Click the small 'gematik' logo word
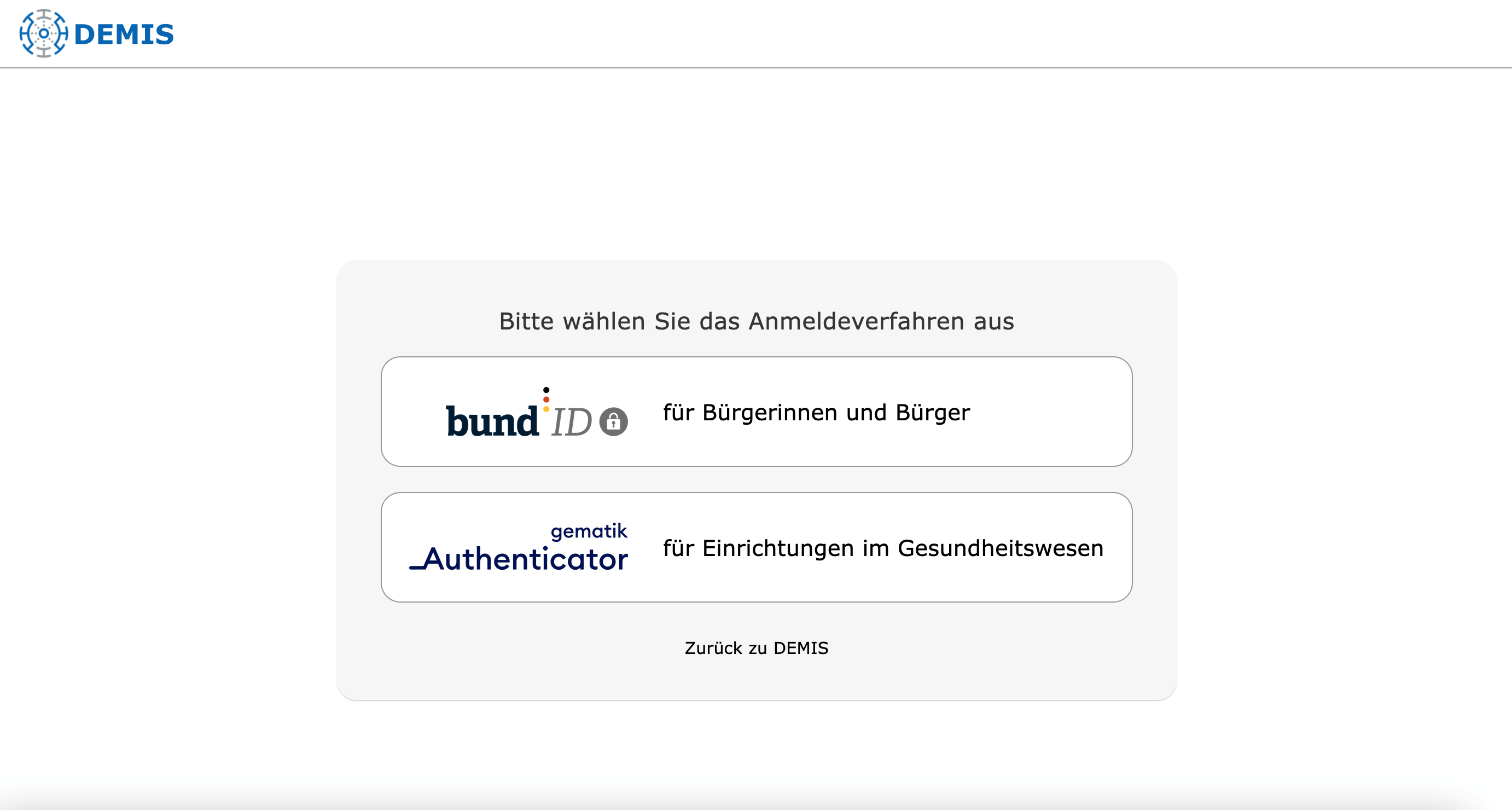 click(589, 531)
